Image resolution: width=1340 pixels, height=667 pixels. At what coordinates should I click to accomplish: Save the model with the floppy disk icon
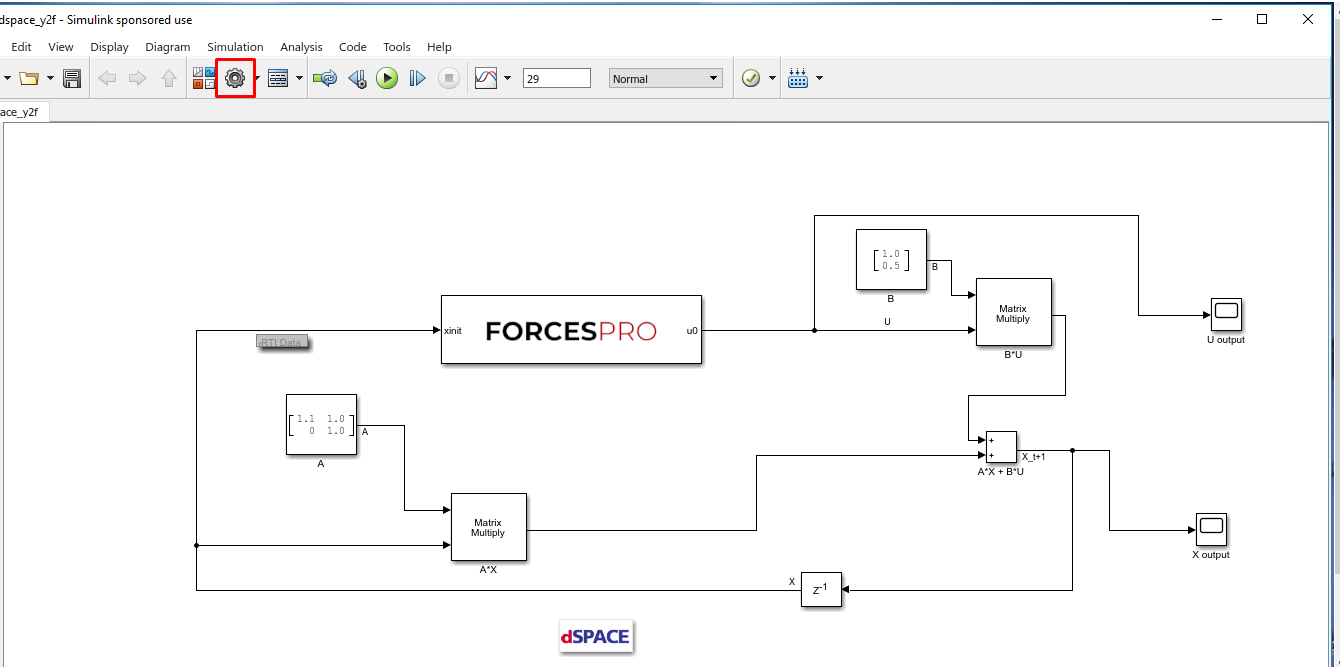72,78
